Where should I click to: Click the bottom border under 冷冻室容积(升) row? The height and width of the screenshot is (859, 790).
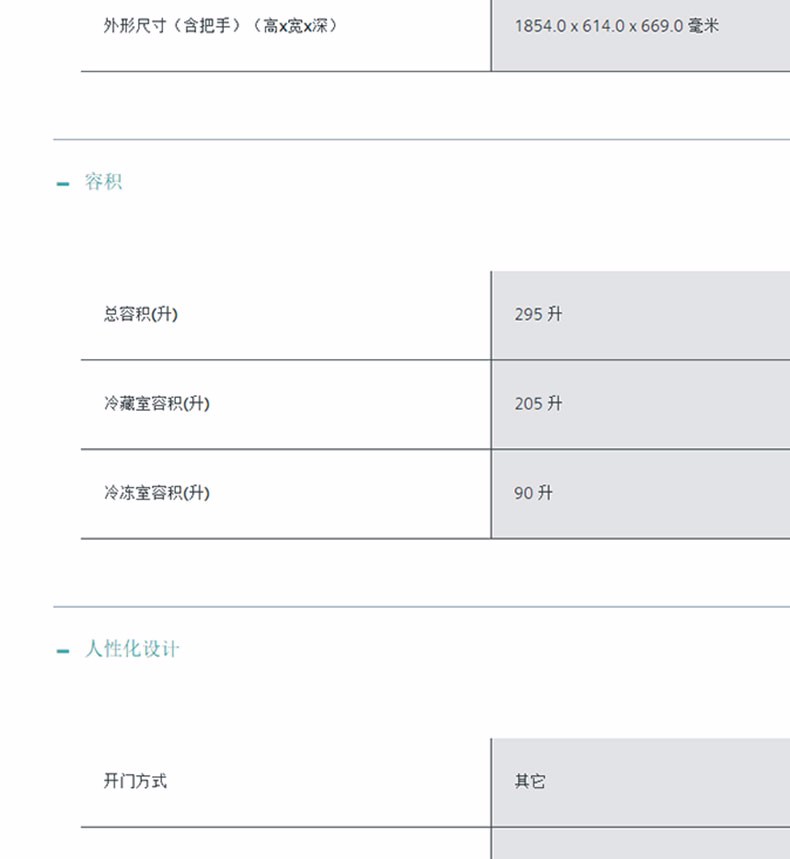coord(285,538)
